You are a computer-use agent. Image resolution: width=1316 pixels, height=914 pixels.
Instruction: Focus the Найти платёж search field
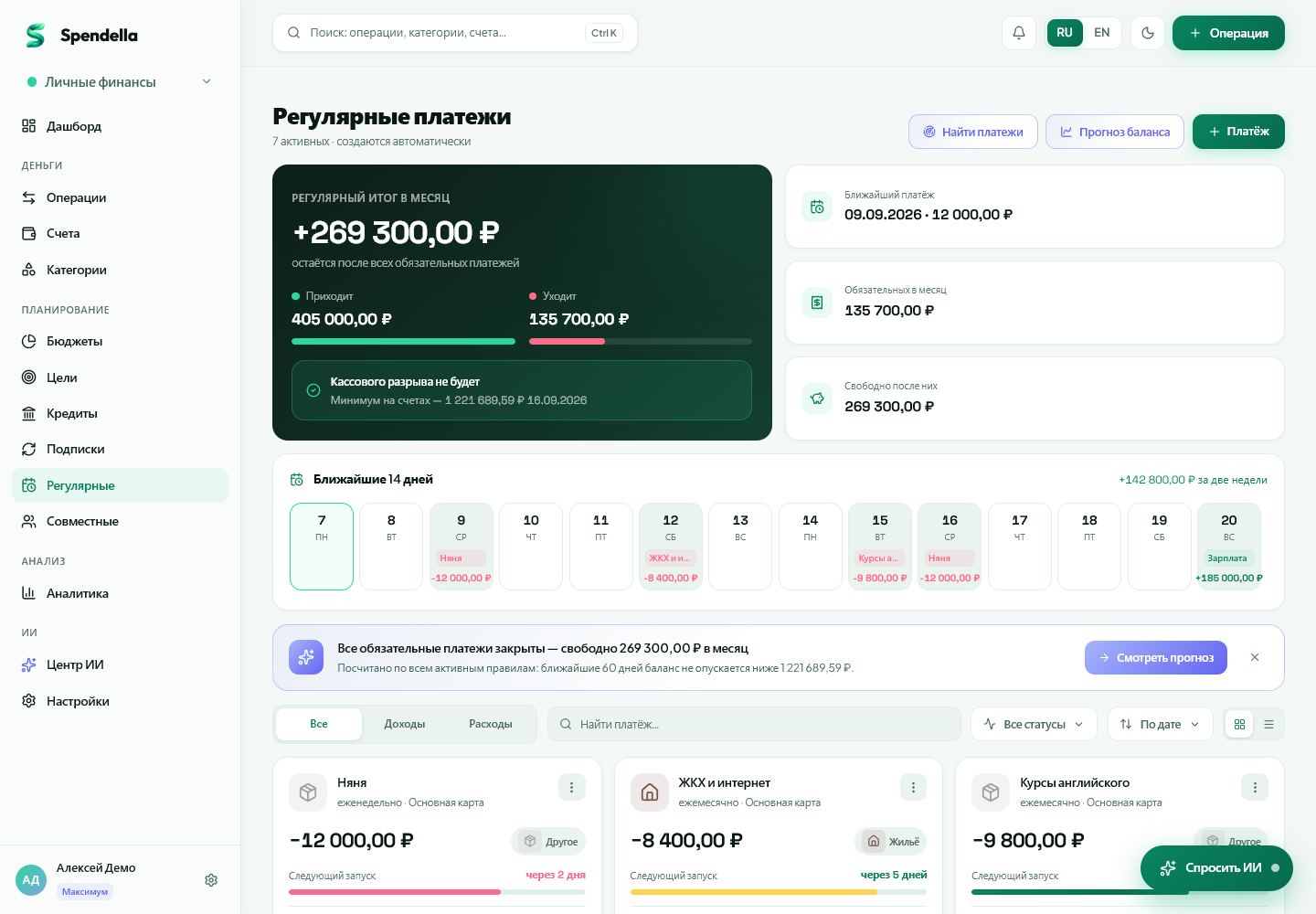(x=754, y=724)
